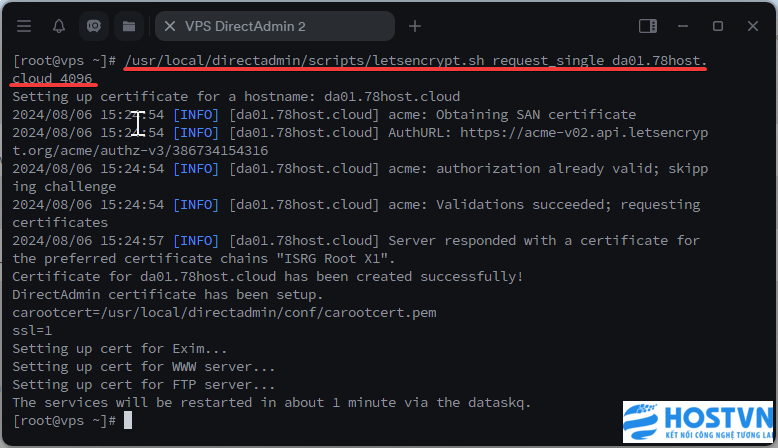
Task: Toggle the side panel layout icon
Action: coord(648,26)
